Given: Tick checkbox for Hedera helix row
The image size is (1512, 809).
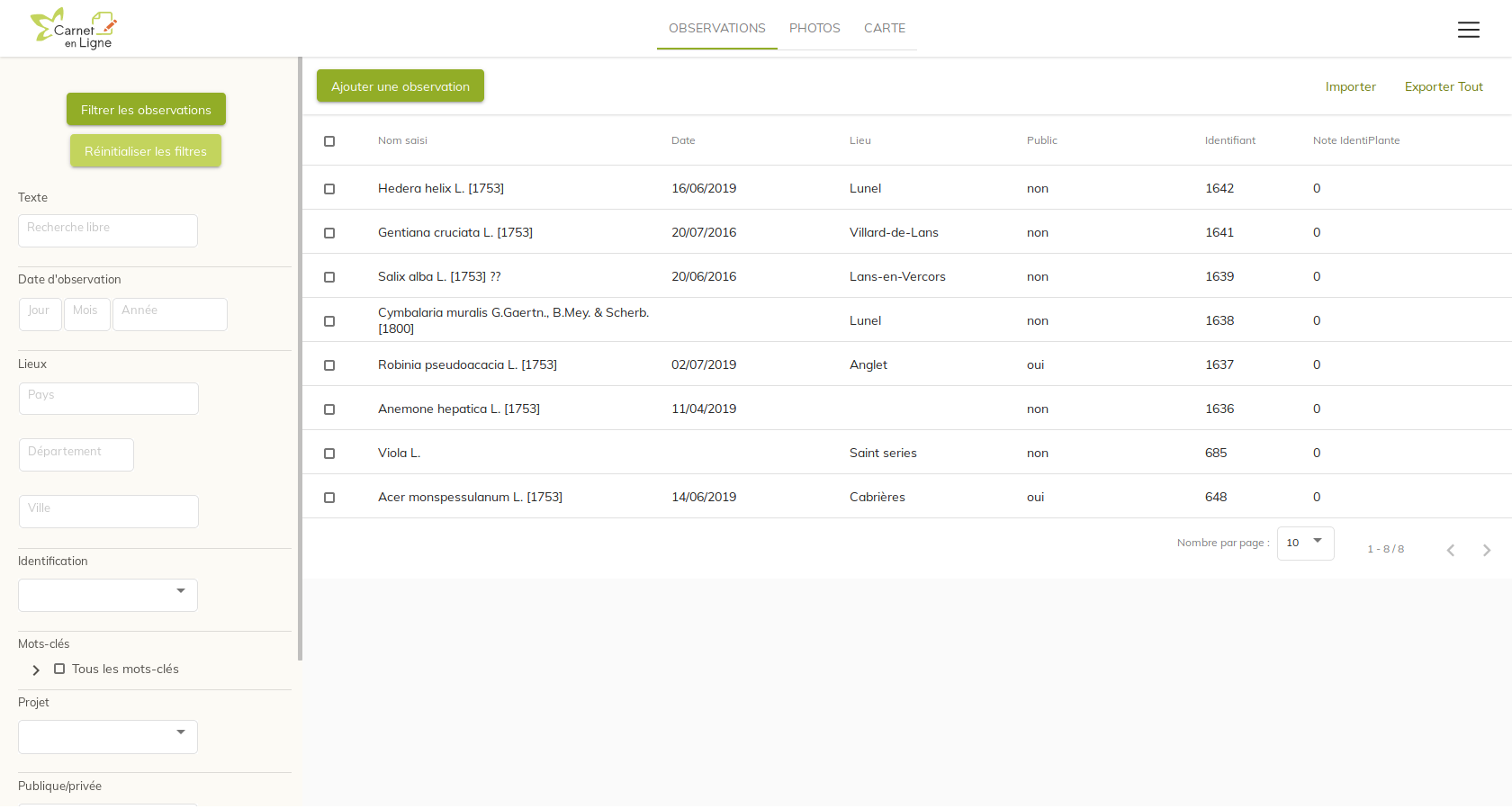Looking at the screenshot, I should coord(329,189).
